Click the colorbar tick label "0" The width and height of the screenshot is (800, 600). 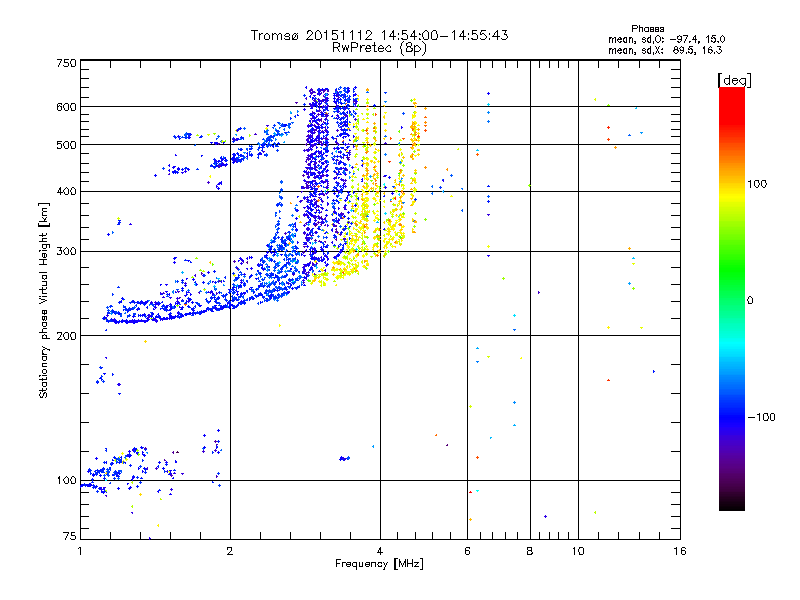coord(750,301)
